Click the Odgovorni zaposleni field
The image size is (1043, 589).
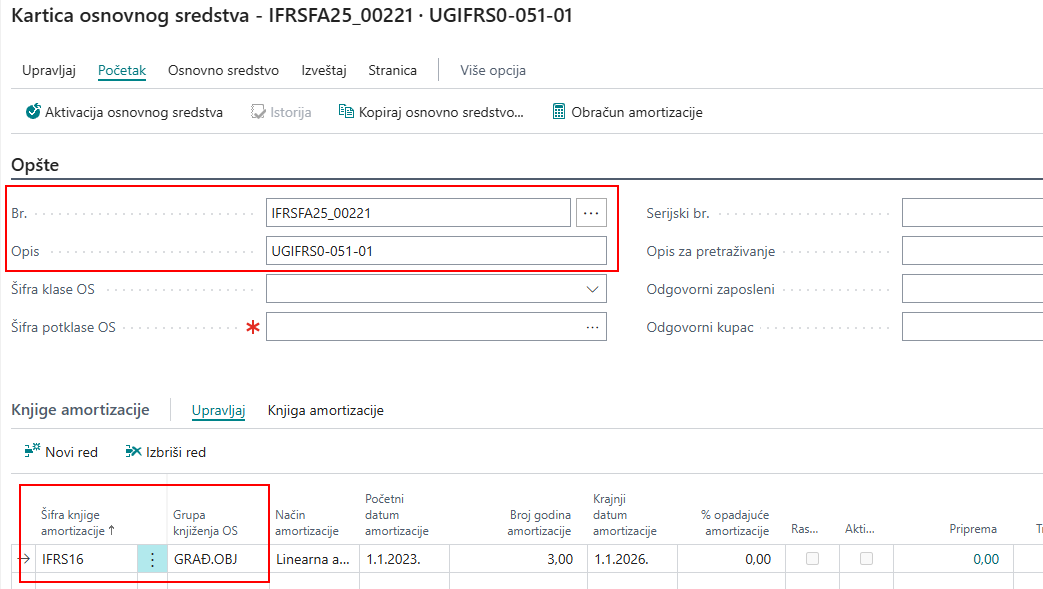[x=972, y=290]
